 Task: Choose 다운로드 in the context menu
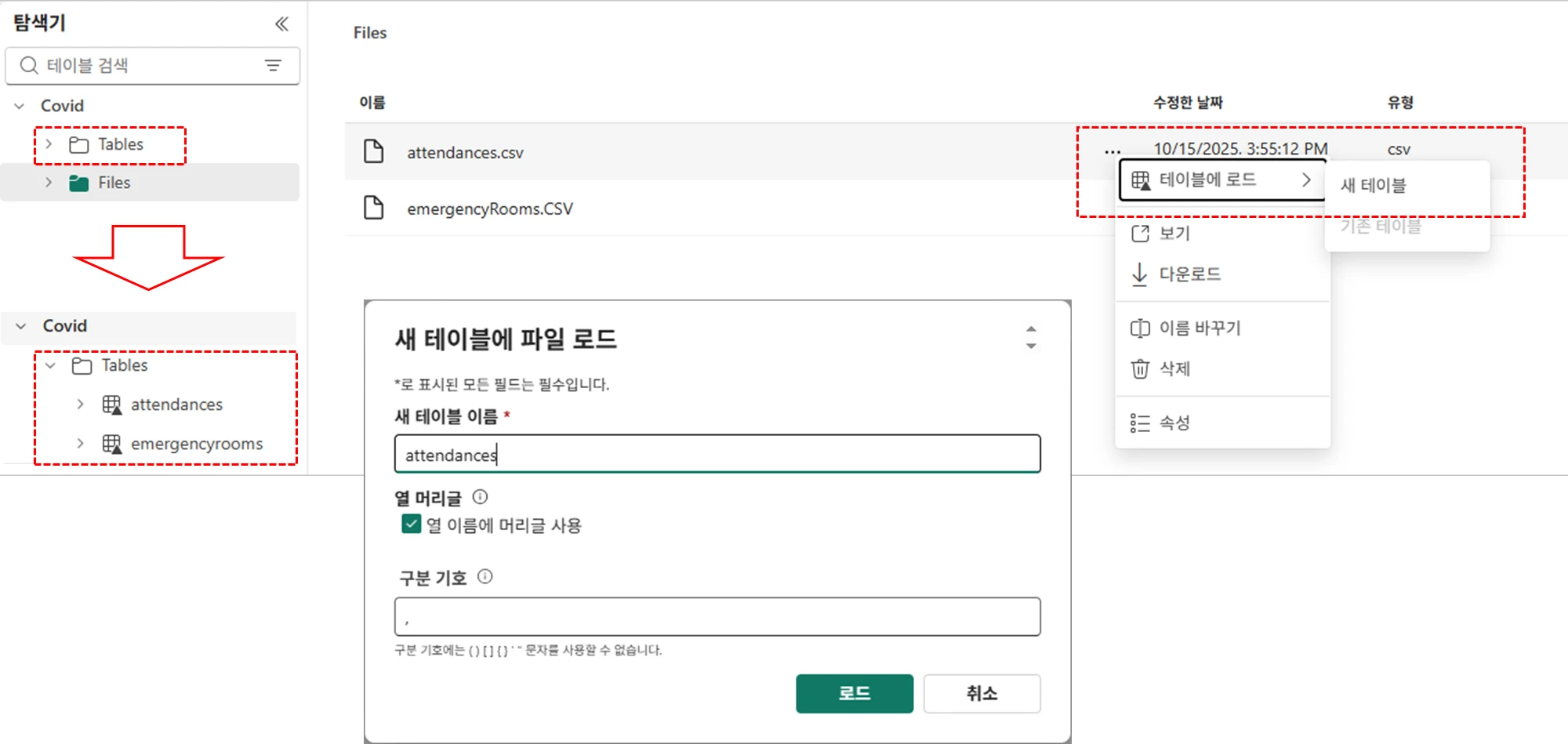click(x=1189, y=274)
